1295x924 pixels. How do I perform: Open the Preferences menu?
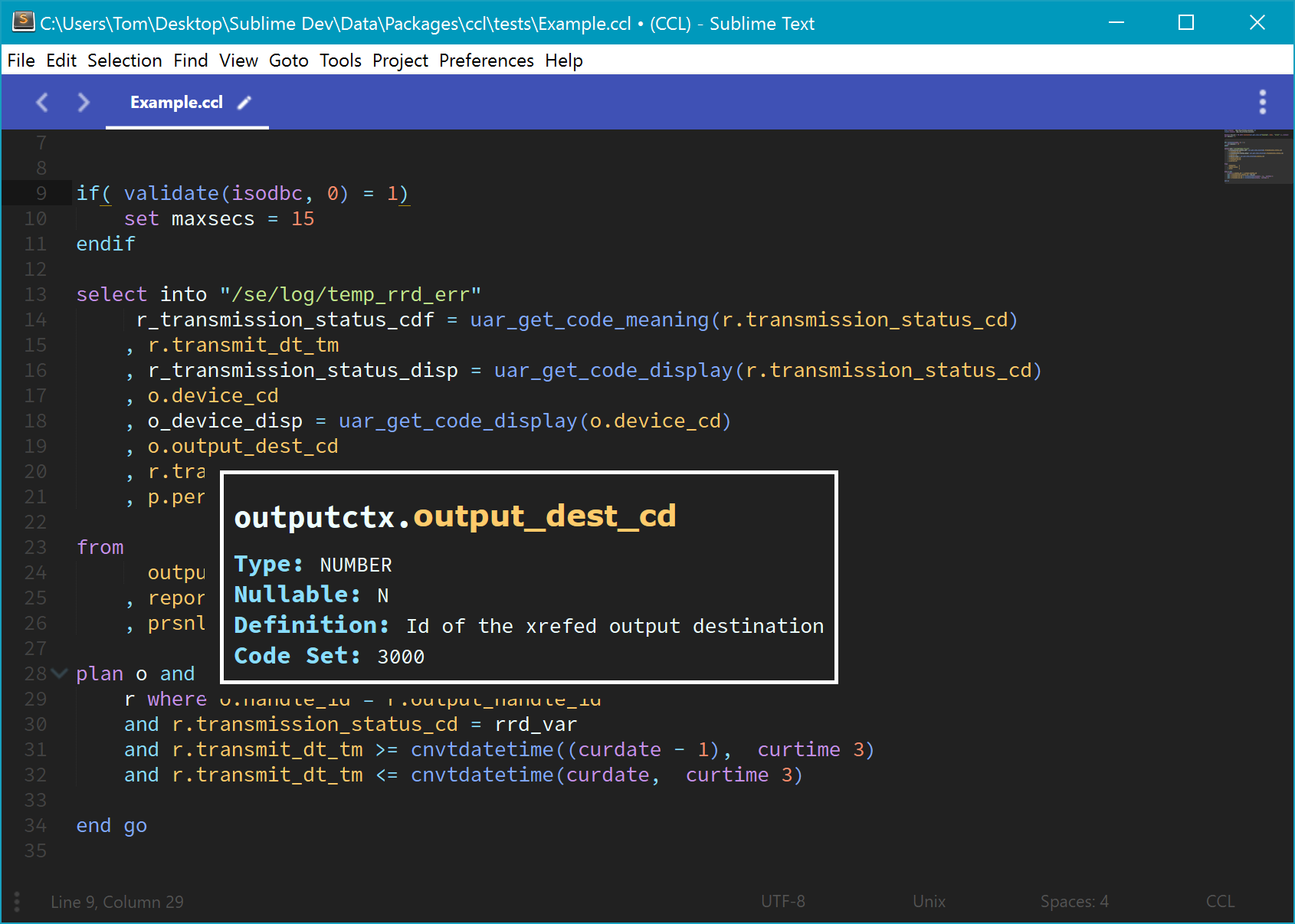487,61
